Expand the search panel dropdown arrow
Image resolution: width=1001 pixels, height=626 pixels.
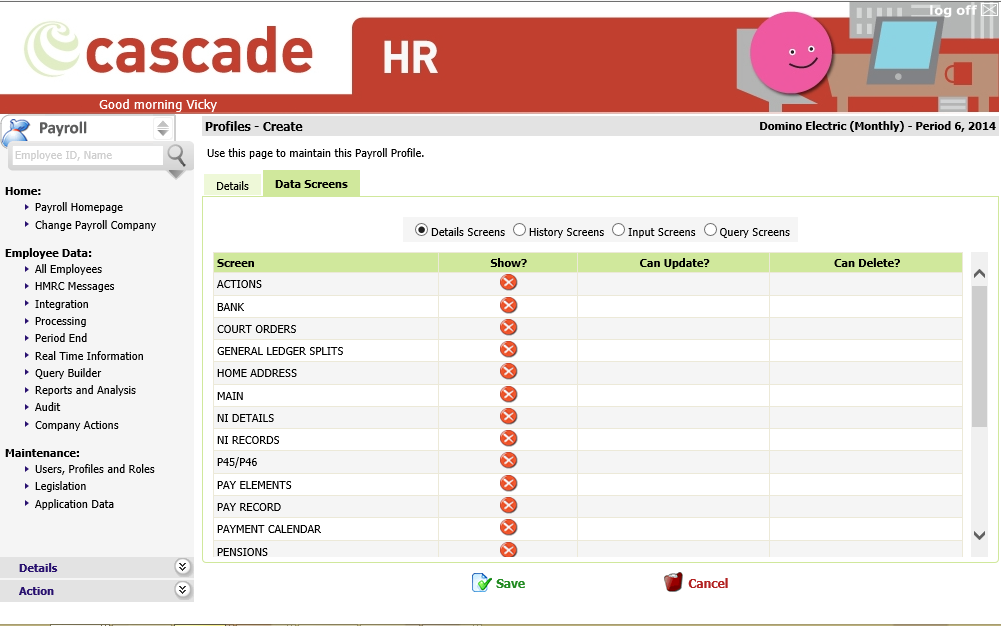[176, 174]
